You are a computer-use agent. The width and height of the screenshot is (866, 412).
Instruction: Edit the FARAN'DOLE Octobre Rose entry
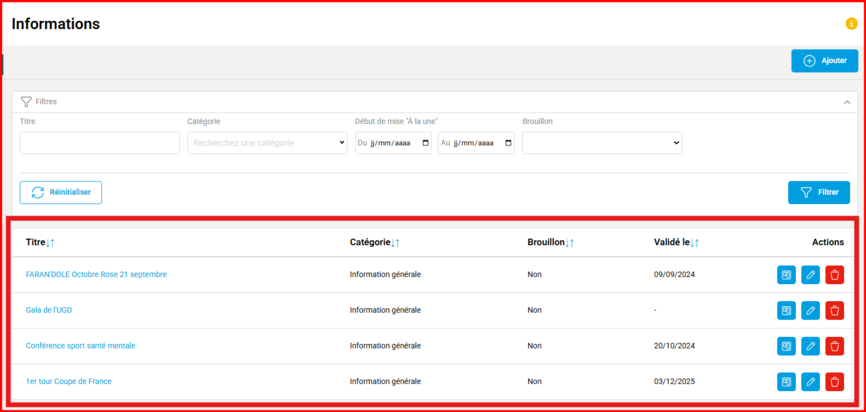pyautogui.click(x=810, y=274)
